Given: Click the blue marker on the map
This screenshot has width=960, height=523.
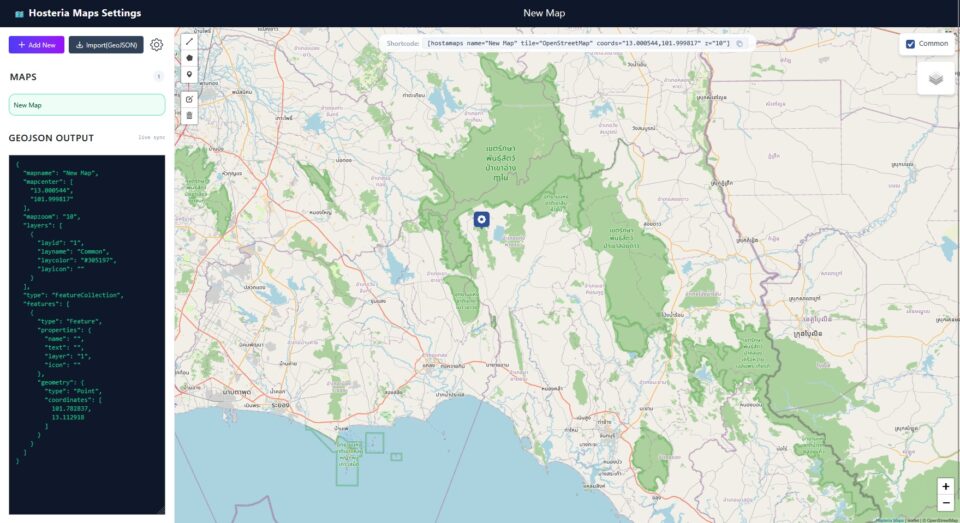Looking at the screenshot, I should (482, 219).
